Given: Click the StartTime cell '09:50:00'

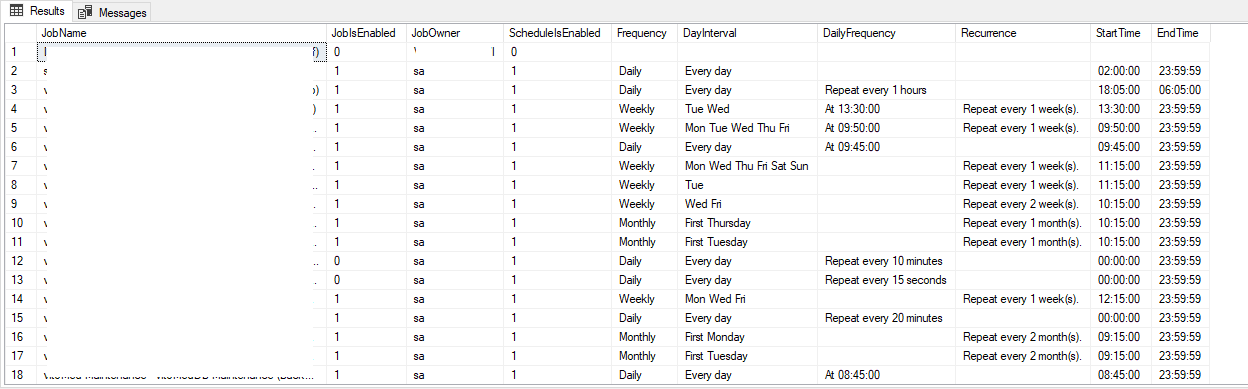Looking at the screenshot, I should [1121, 128].
